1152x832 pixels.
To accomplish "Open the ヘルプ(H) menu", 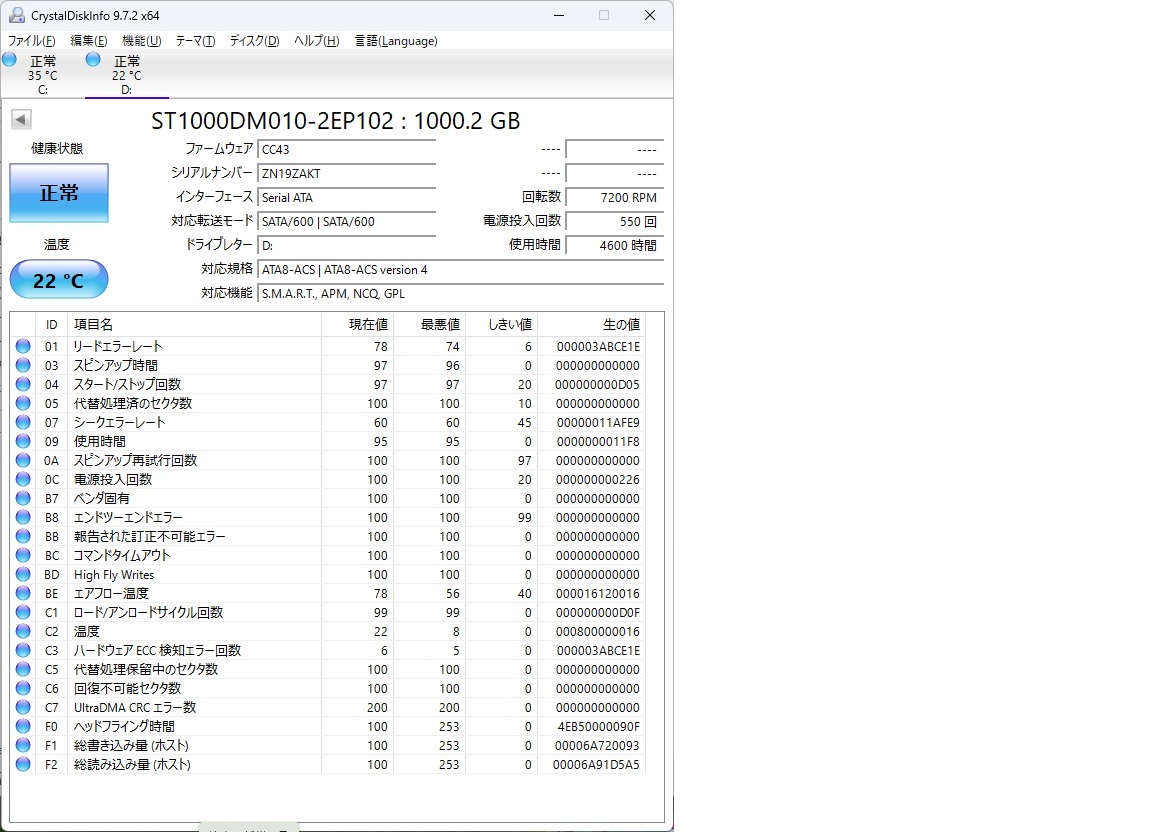I will click(x=316, y=40).
